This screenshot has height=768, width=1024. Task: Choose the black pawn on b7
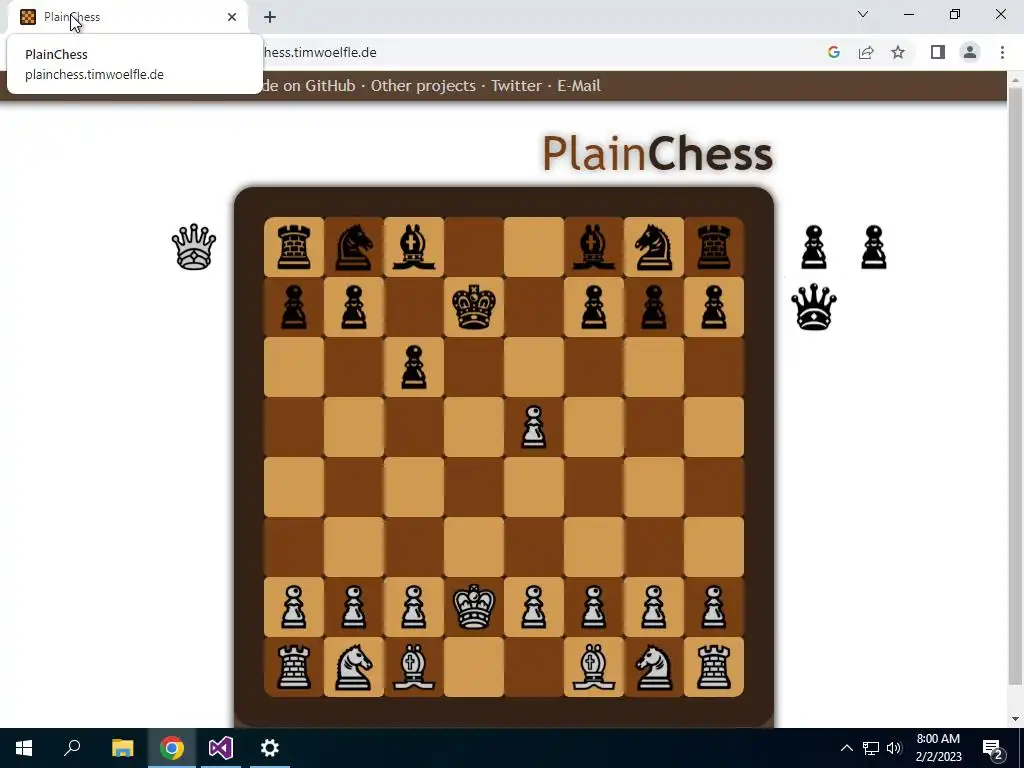354,307
